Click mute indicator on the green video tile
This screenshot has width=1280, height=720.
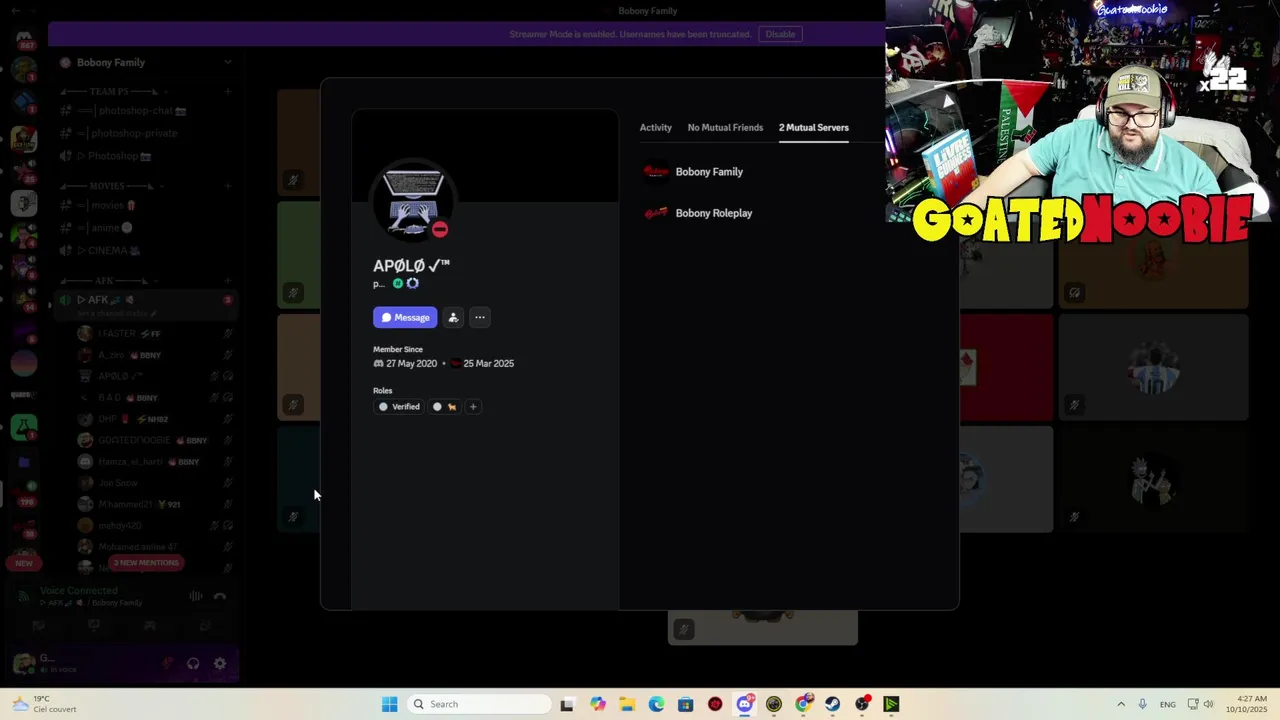292,293
